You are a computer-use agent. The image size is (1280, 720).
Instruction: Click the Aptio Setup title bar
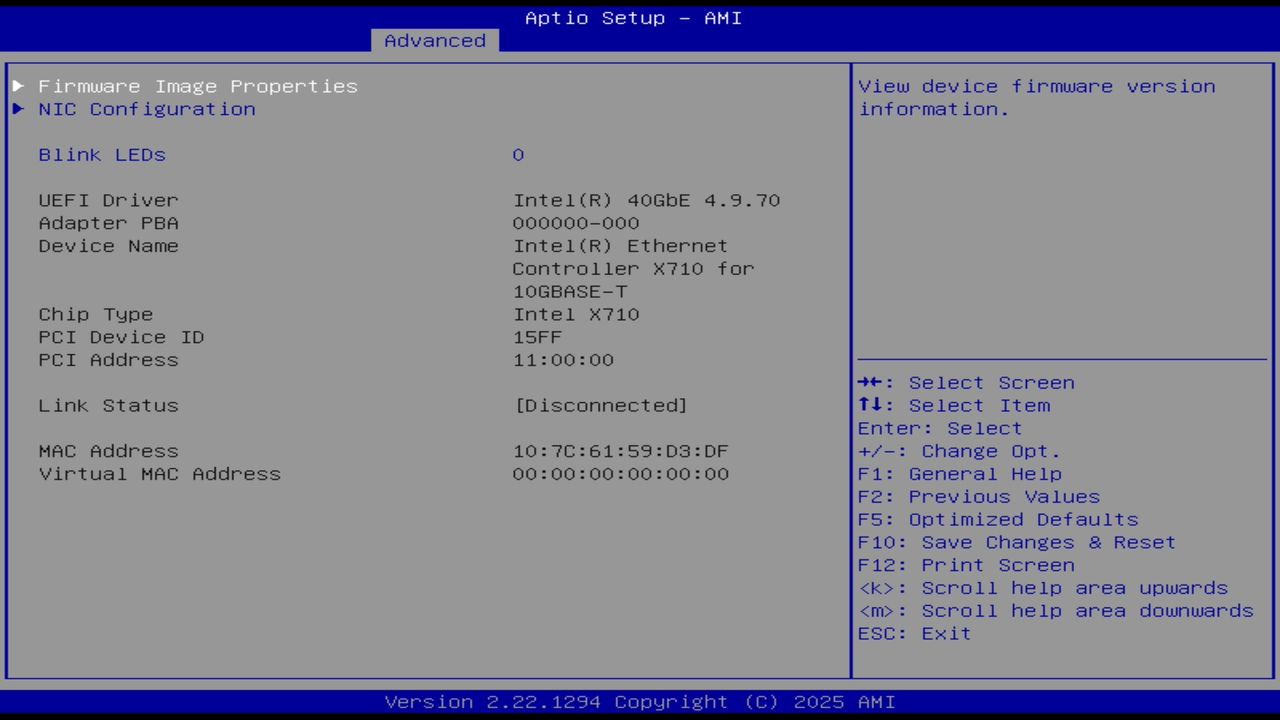[x=633, y=17]
